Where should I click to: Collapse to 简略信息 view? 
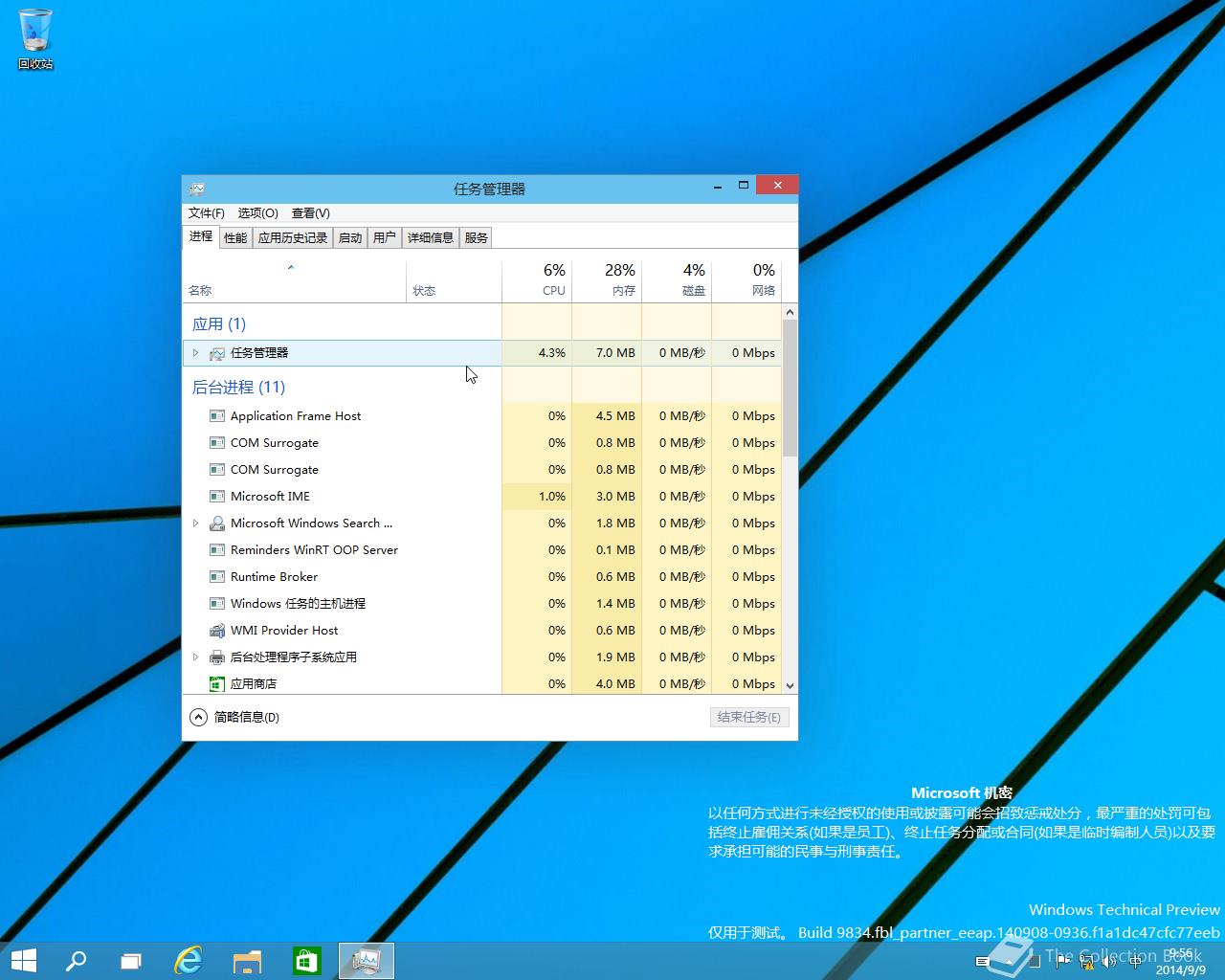[x=234, y=717]
